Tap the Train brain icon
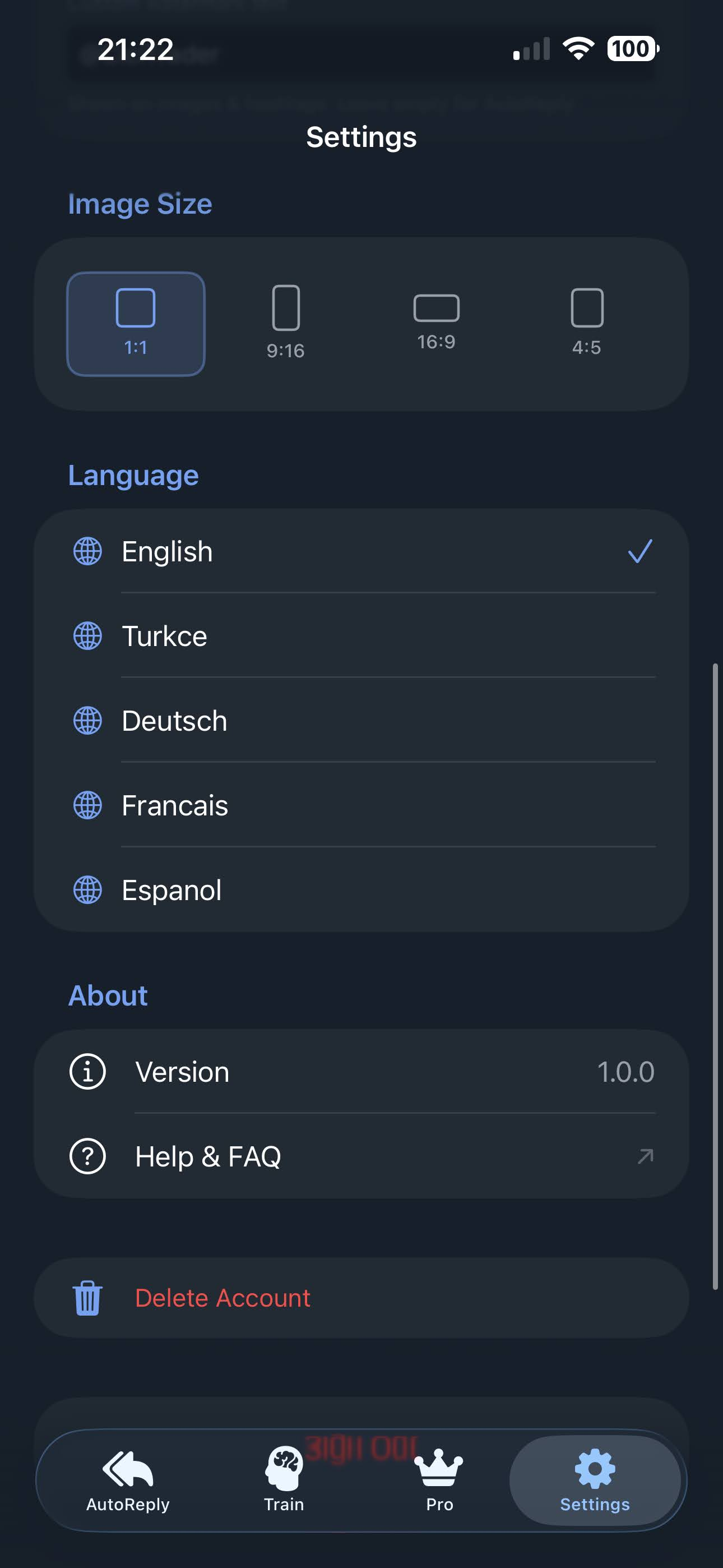 point(284,1469)
